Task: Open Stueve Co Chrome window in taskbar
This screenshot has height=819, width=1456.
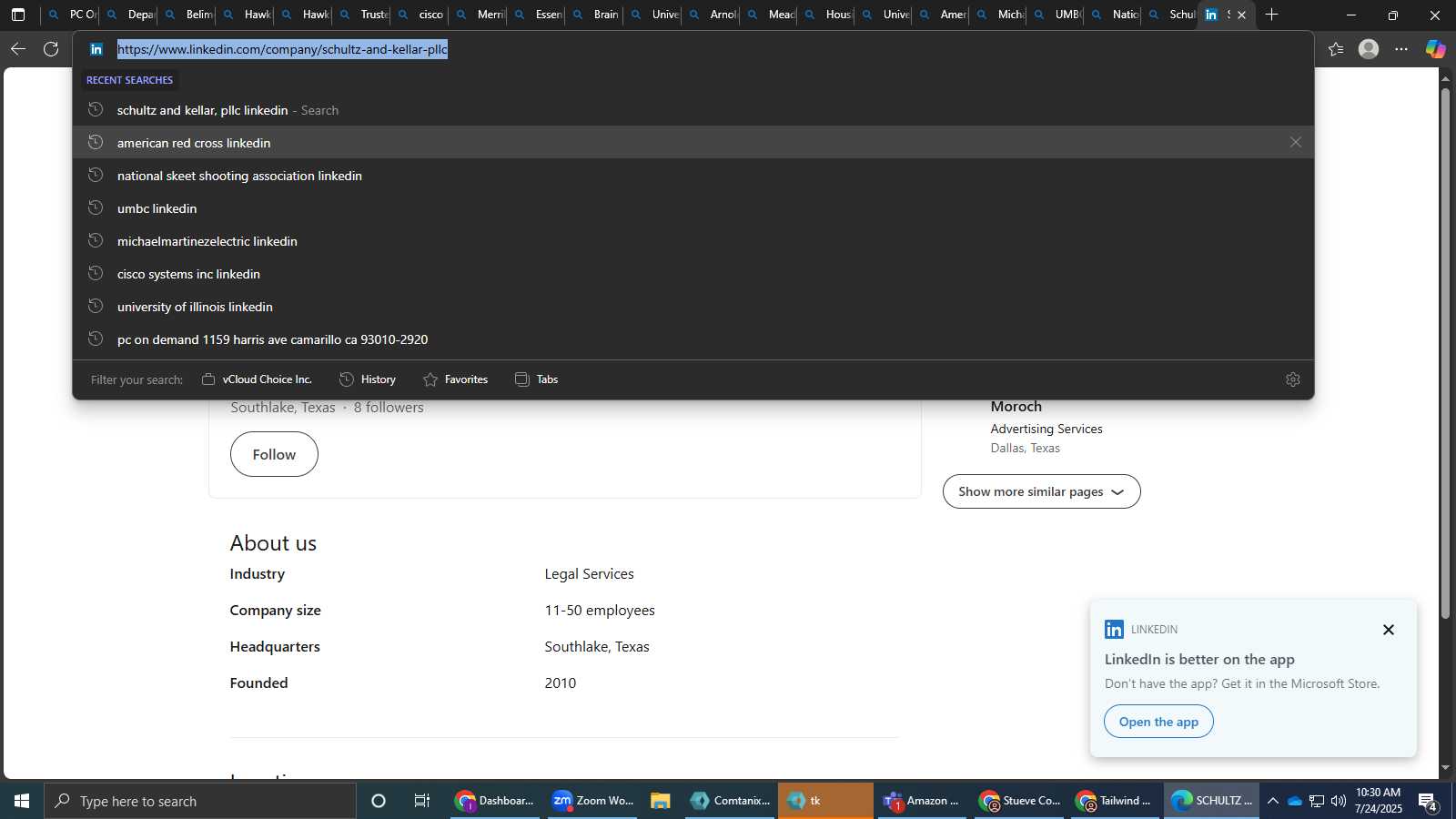Action: (1019, 801)
